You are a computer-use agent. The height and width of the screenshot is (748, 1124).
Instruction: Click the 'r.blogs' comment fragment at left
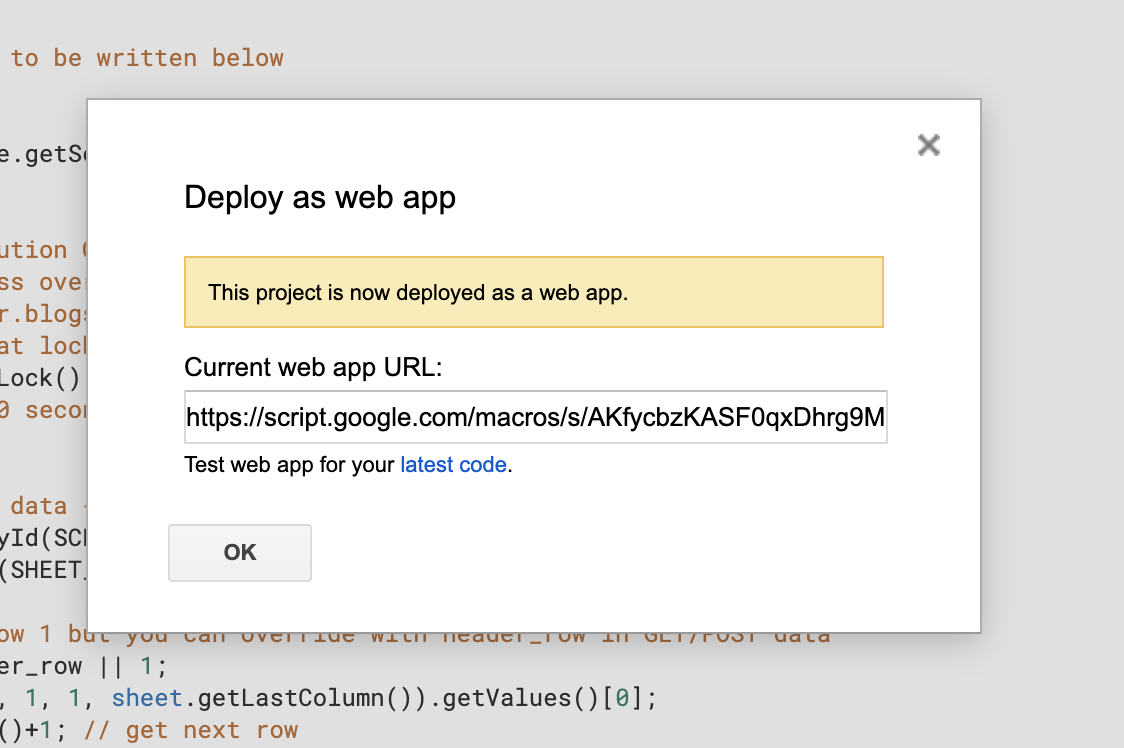tap(44, 314)
